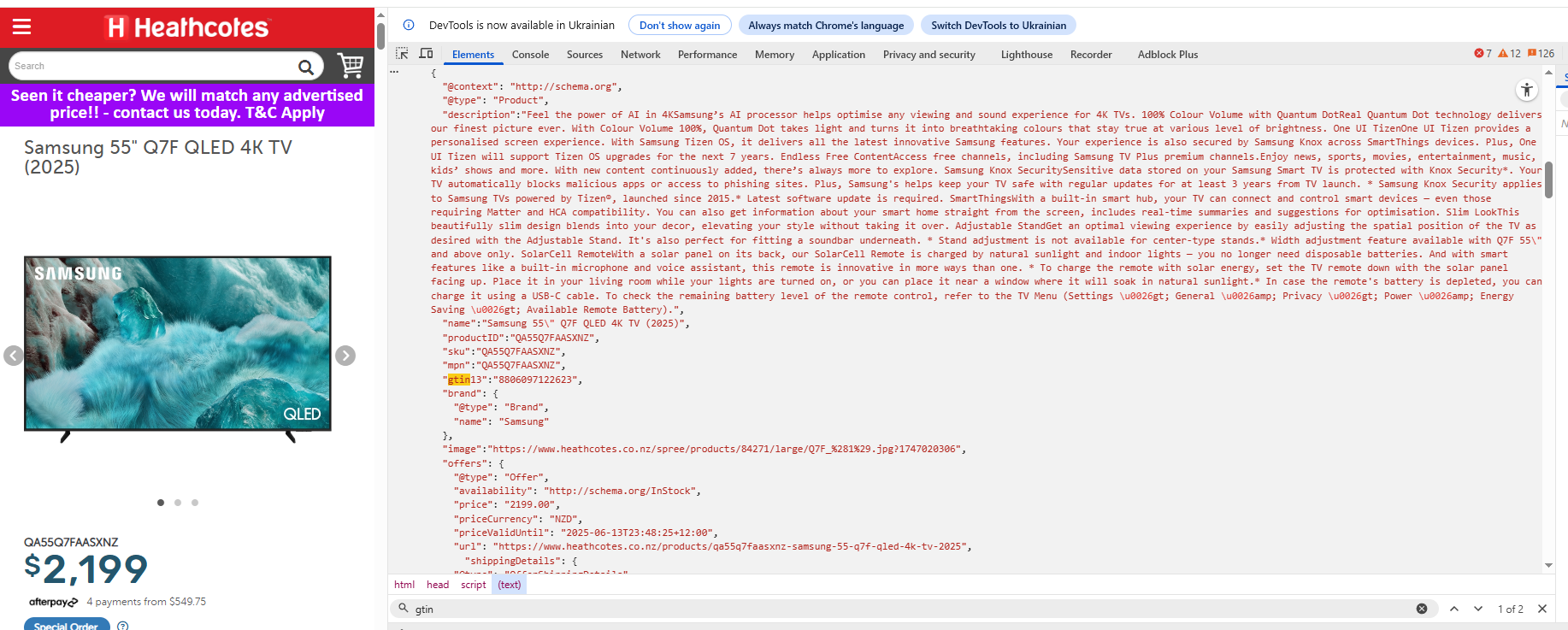Click the magnifier icon in site search
This screenshot has width=1568, height=630.
point(305,67)
